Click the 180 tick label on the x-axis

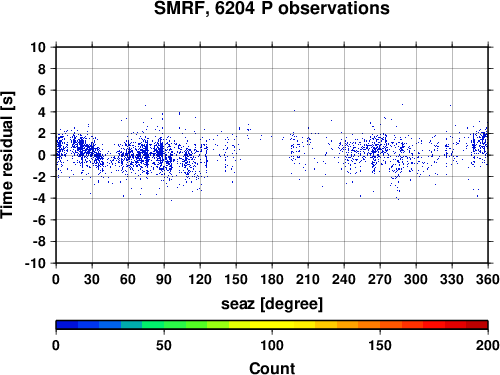click(x=272, y=279)
